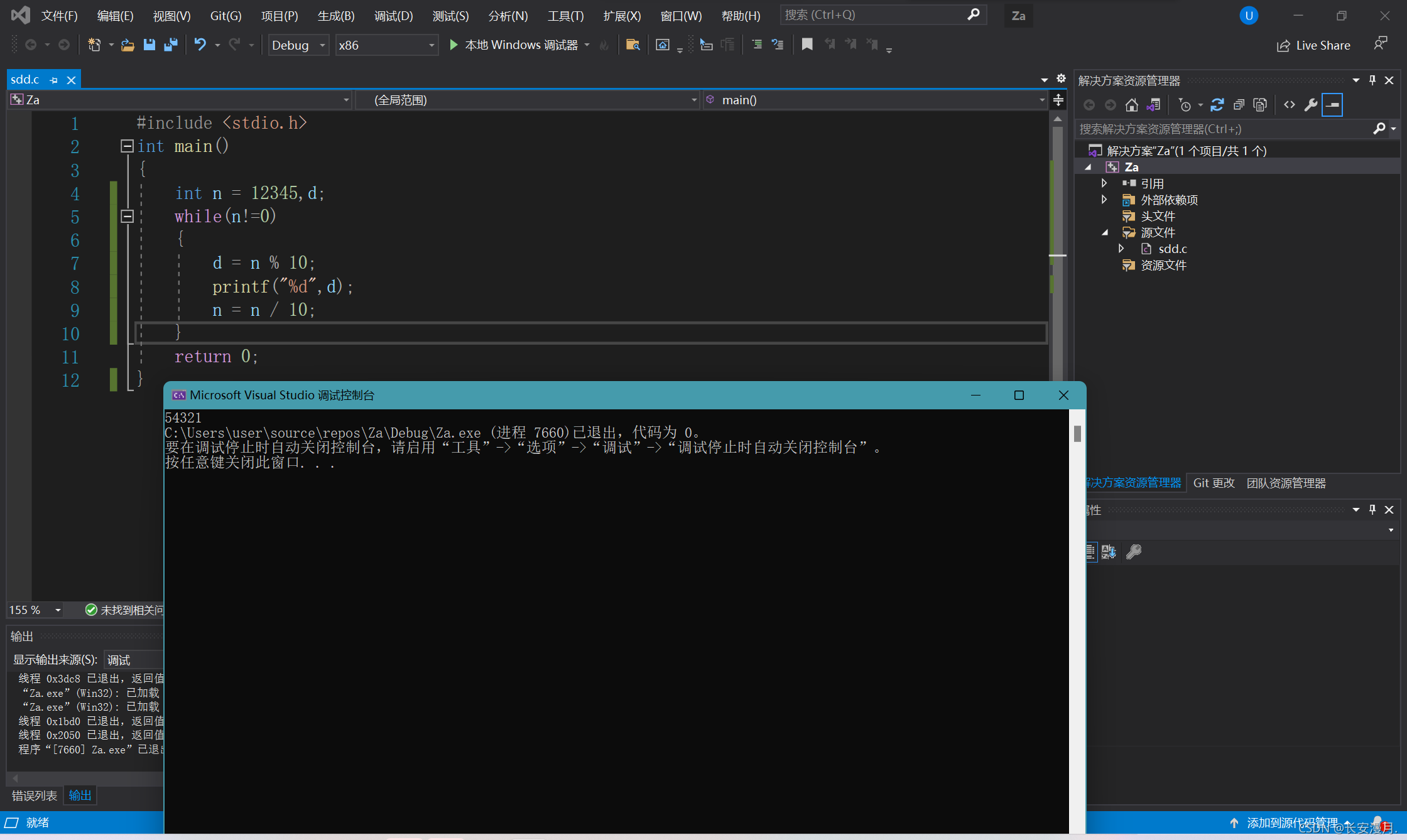The width and height of the screenshot is (1407, 840).
Task: Click the Undo arrow icon
Action: tap(200, 45)
